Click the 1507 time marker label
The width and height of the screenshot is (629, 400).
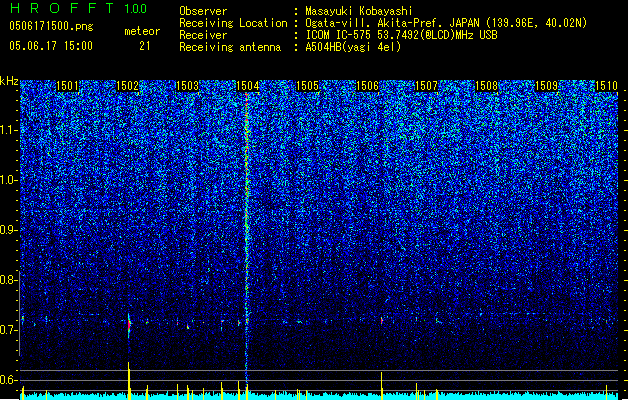pyautogui.click(x=426, y=86)
